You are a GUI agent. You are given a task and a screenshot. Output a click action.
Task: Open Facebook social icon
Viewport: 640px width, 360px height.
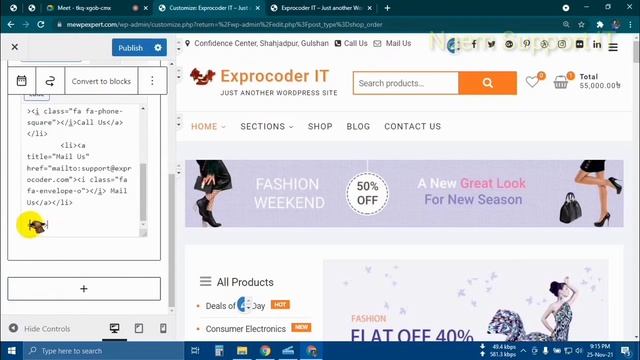474,44
